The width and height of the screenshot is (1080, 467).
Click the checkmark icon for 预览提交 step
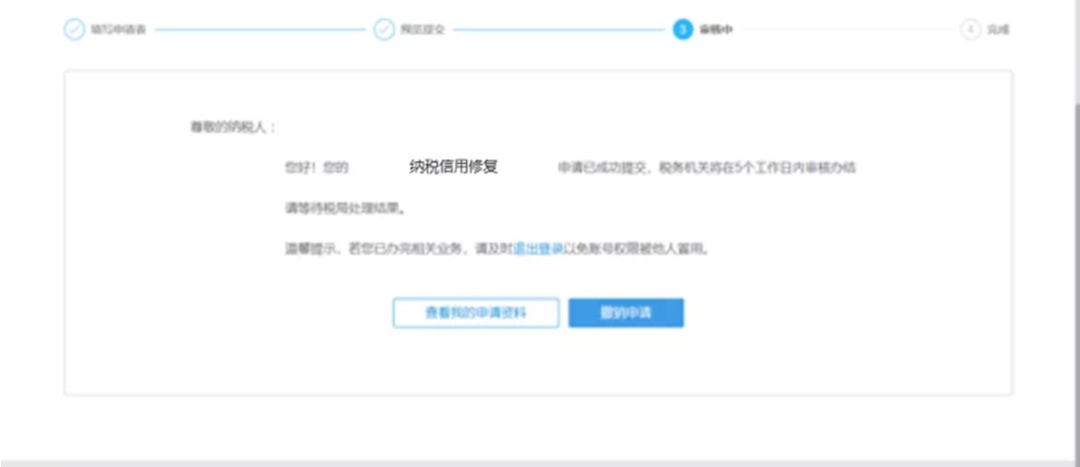tap(384, 30)
